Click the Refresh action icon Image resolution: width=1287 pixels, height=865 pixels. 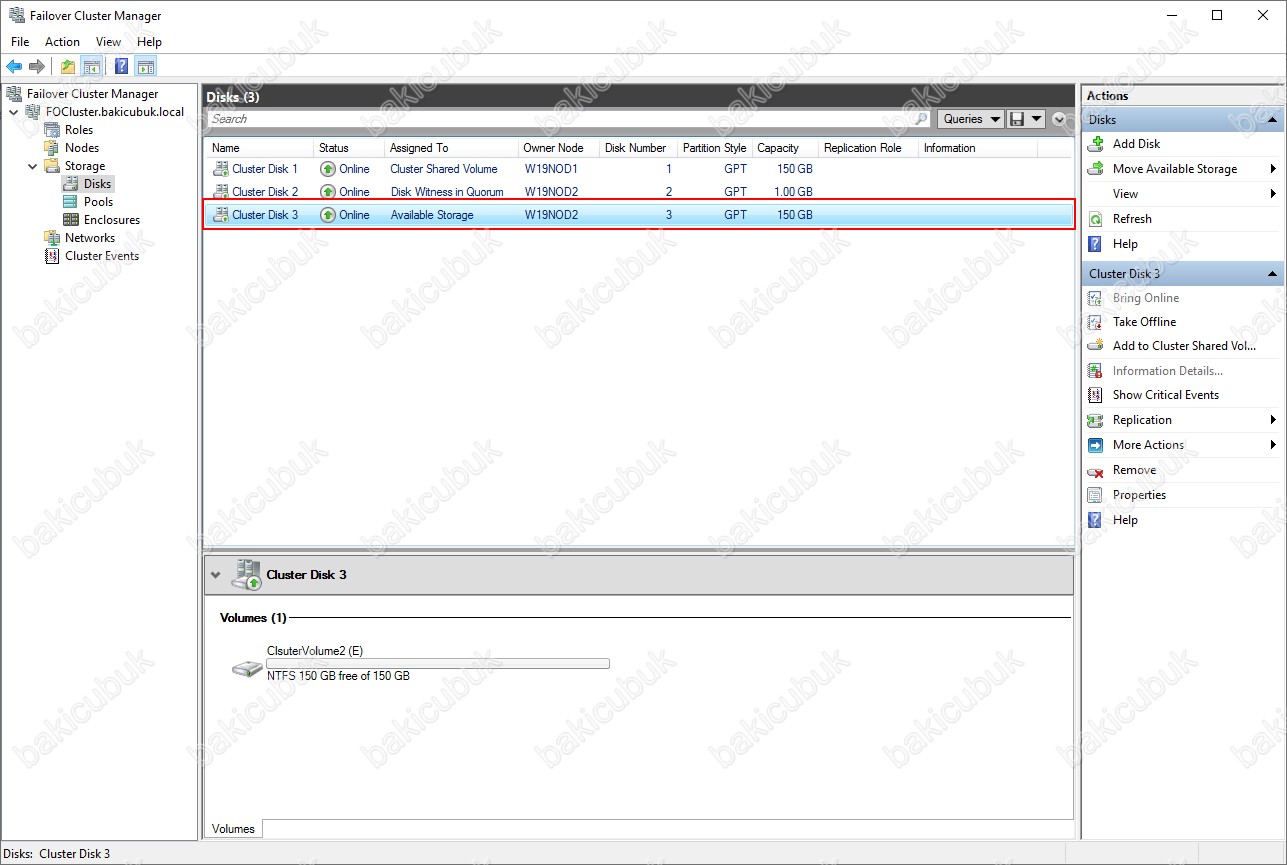[x=1095, y=219]
